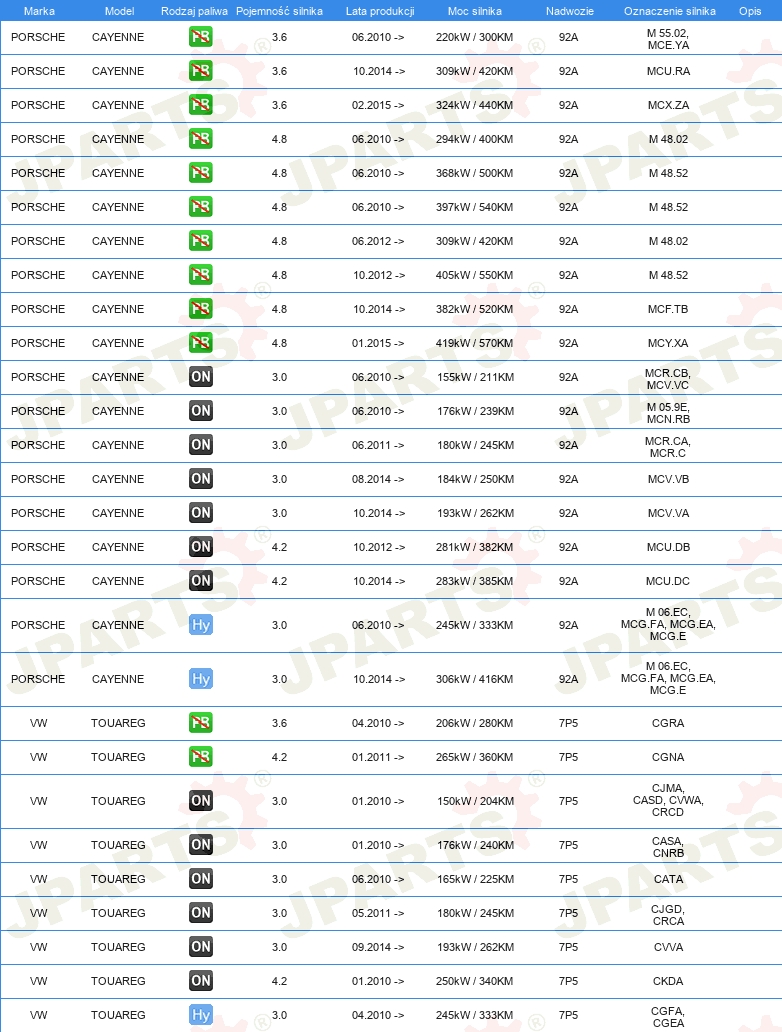The width and height of the screenshot is (782, 1032).
Task: Click diesel ON icon in Touareg CKDA row
Action: pos(201,981)
